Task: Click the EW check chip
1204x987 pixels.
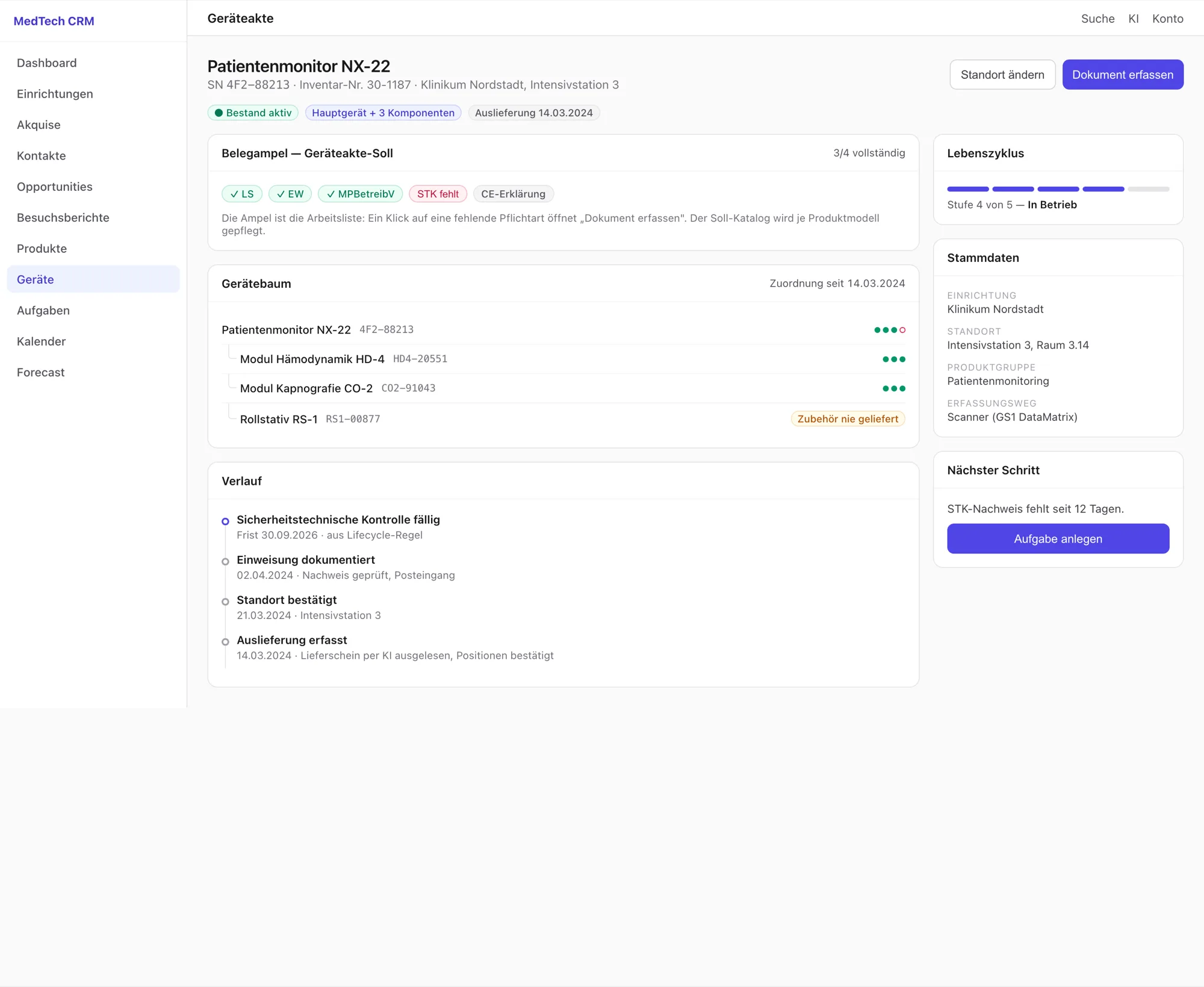Action: pyautogui.click(x=290, y=194)
